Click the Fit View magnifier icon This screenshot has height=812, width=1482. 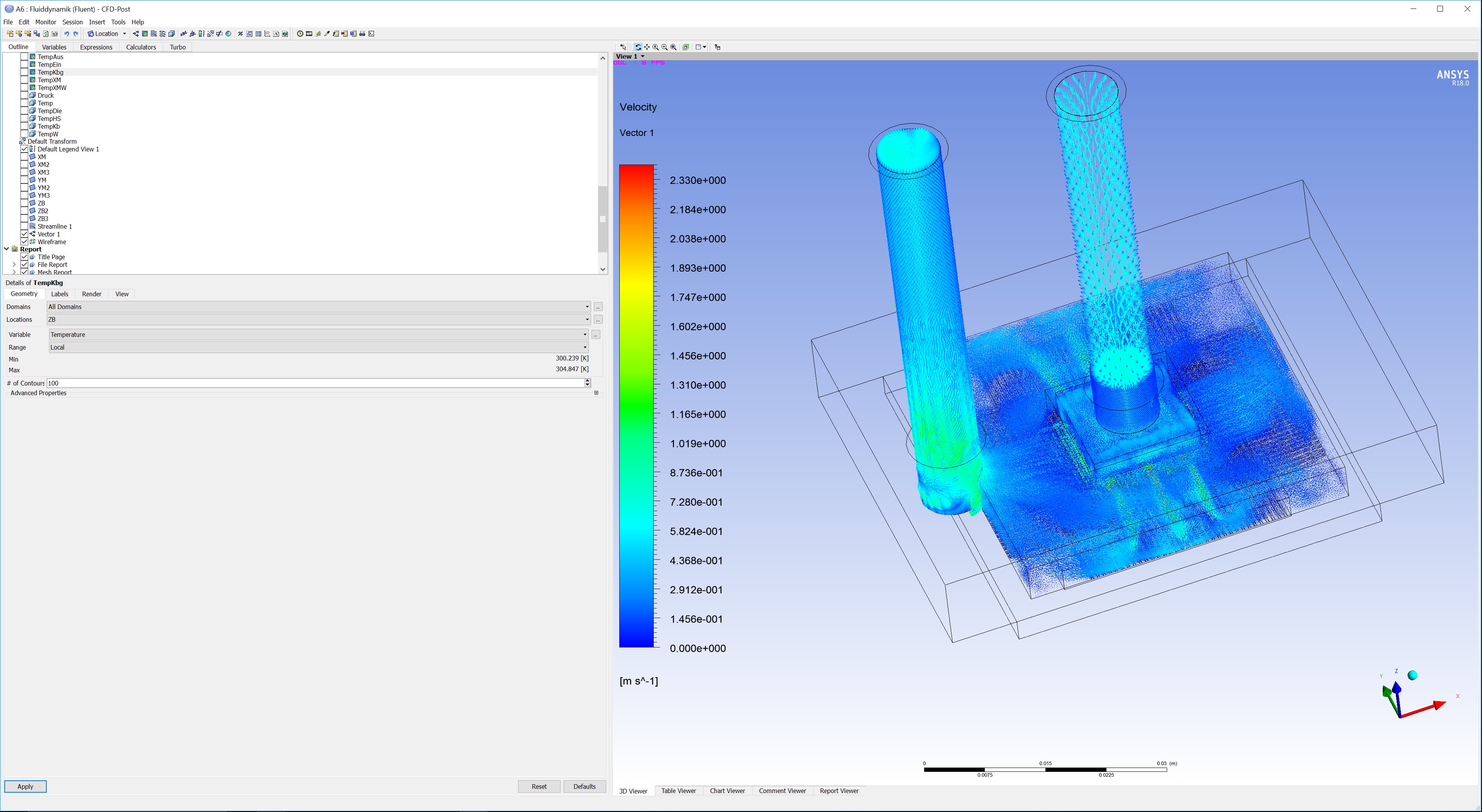coord(673,47)
